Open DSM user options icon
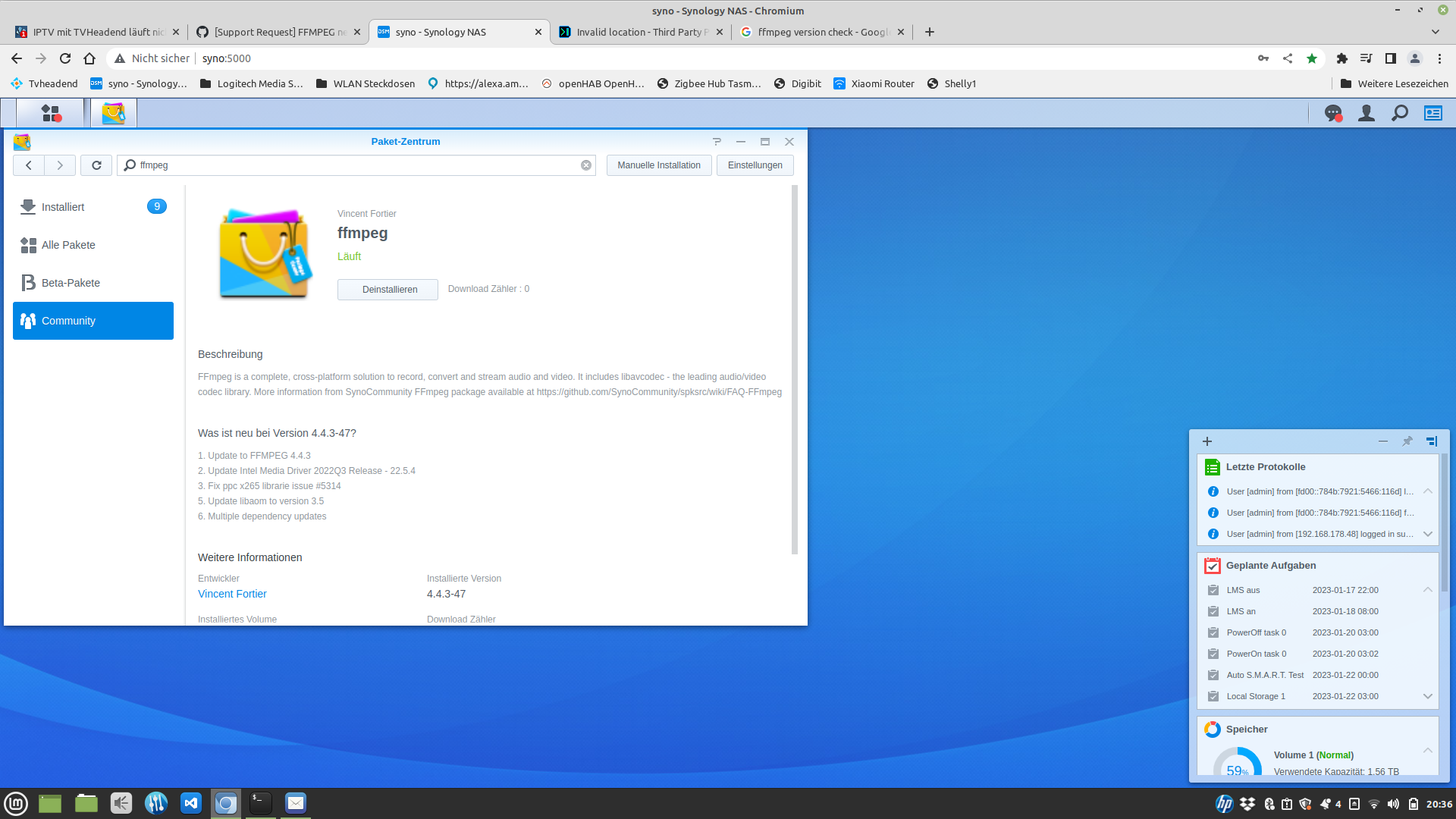This screenshot has width=1456, height=819. [x=1367, y=113]
